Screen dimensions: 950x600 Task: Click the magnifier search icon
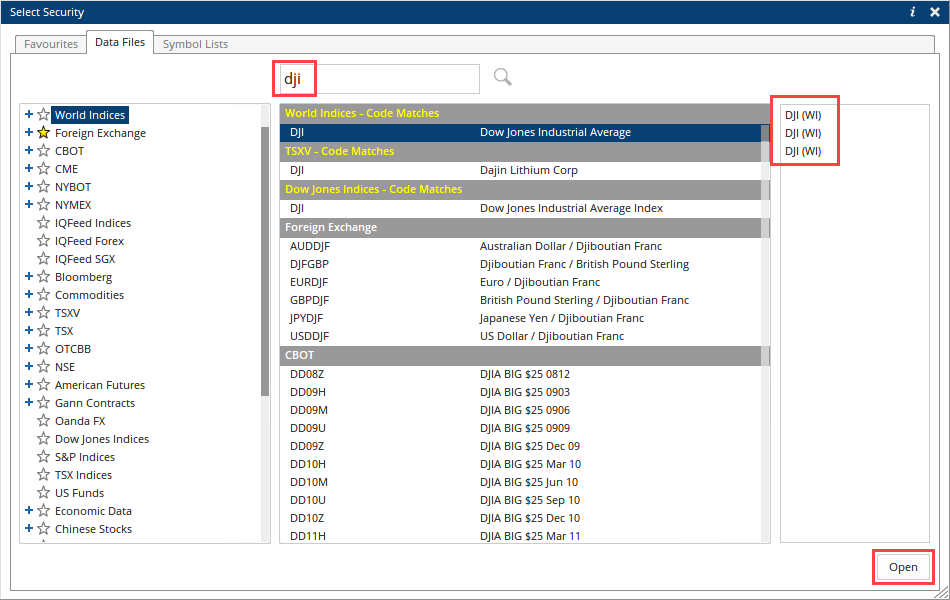502,78
